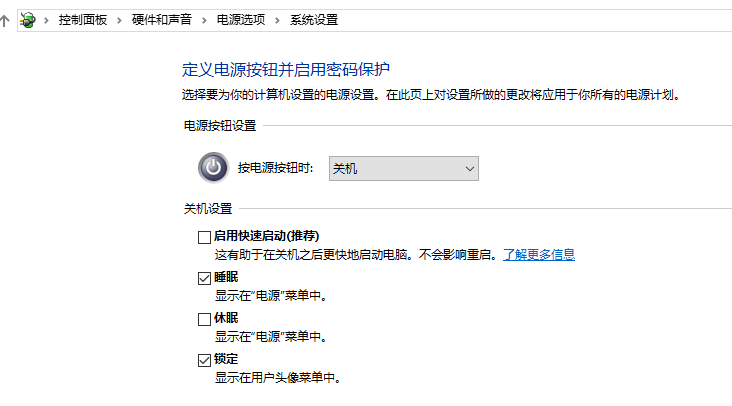Image resolution: width=732 pixels, height=406 pixels.
Task: Open the 了解更多信息 link
Action: (x=538, y=255)
